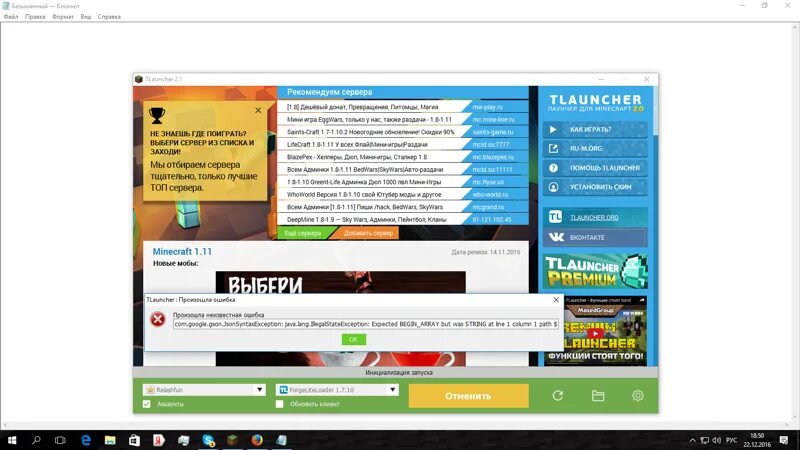The height and width of the screenshot is (450, 800).
Task: Launch Microsoft Edge from taskbar
Action: click(x=86, y=440)
